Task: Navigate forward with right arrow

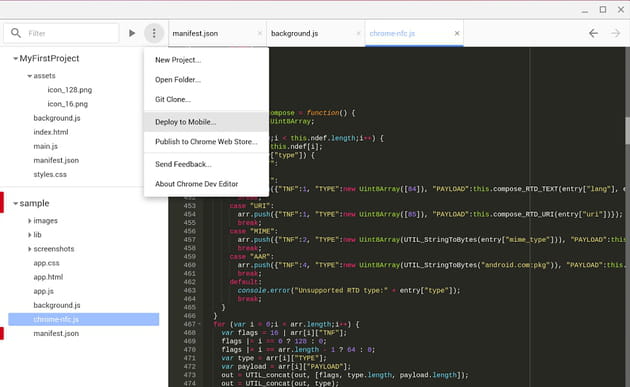Action: [615, 33]
